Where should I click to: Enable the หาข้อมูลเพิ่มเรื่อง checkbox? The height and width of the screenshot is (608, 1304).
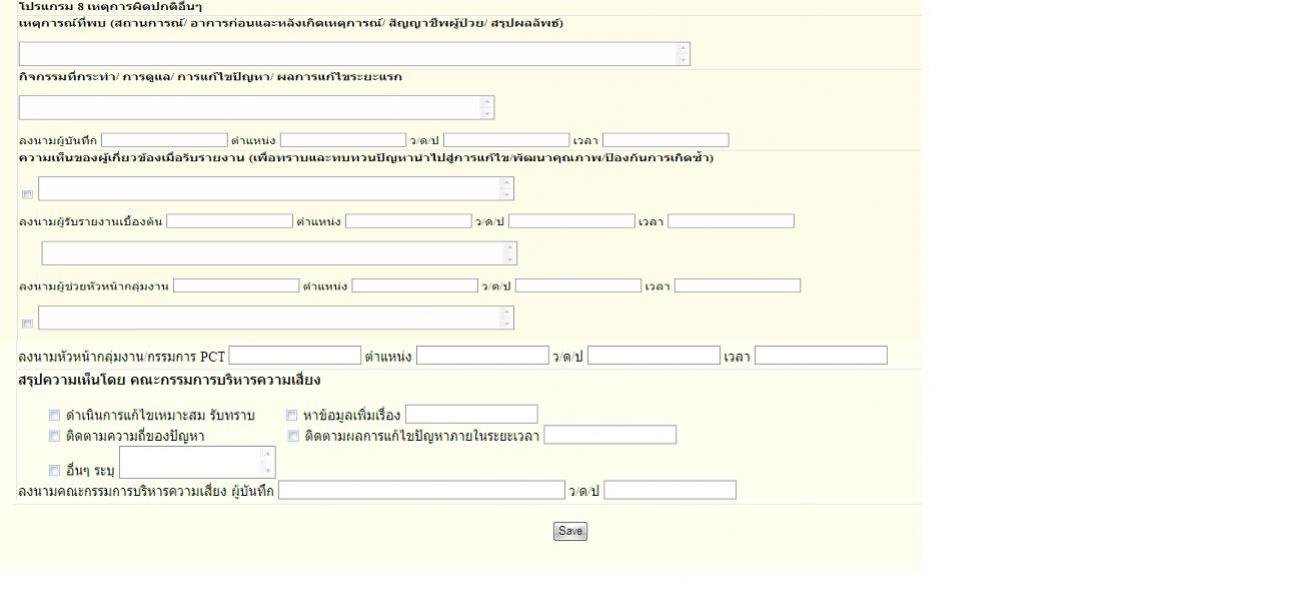click(x=293, y=415)
